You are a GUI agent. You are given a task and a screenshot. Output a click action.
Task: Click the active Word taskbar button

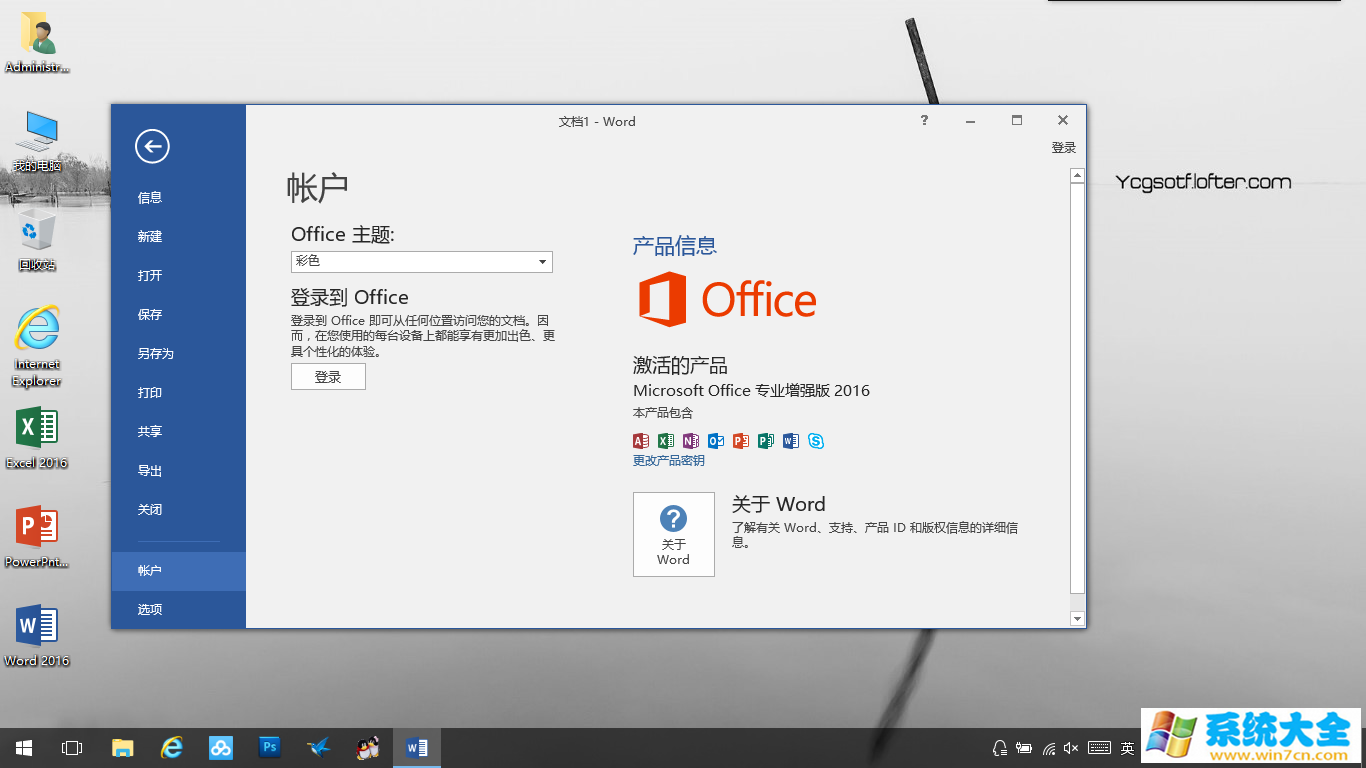point(417,748)
